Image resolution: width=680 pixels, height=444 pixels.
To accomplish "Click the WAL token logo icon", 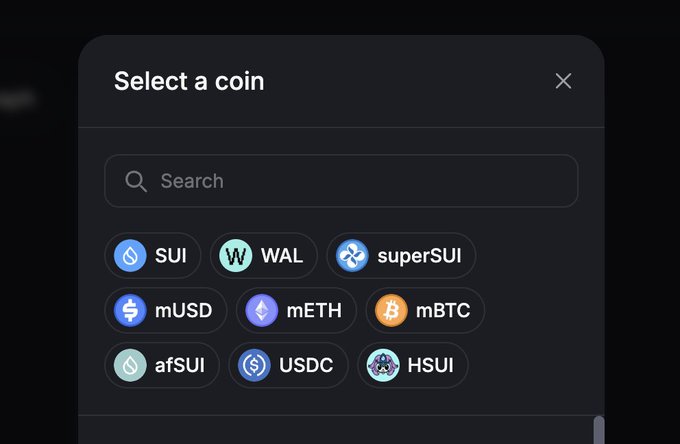I will 236,255.
